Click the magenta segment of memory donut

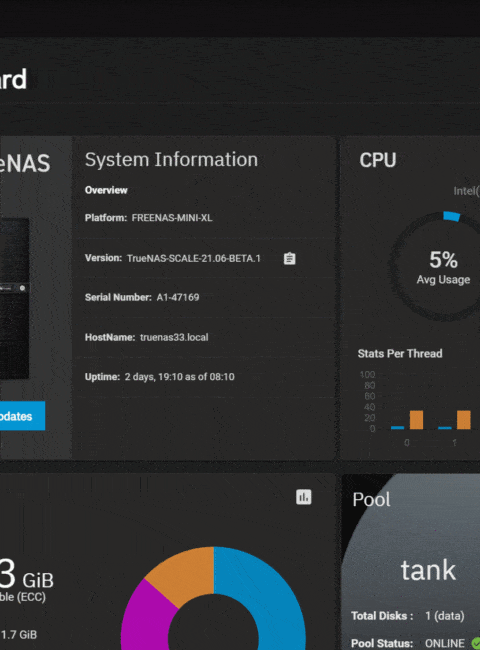pos(147,618)
